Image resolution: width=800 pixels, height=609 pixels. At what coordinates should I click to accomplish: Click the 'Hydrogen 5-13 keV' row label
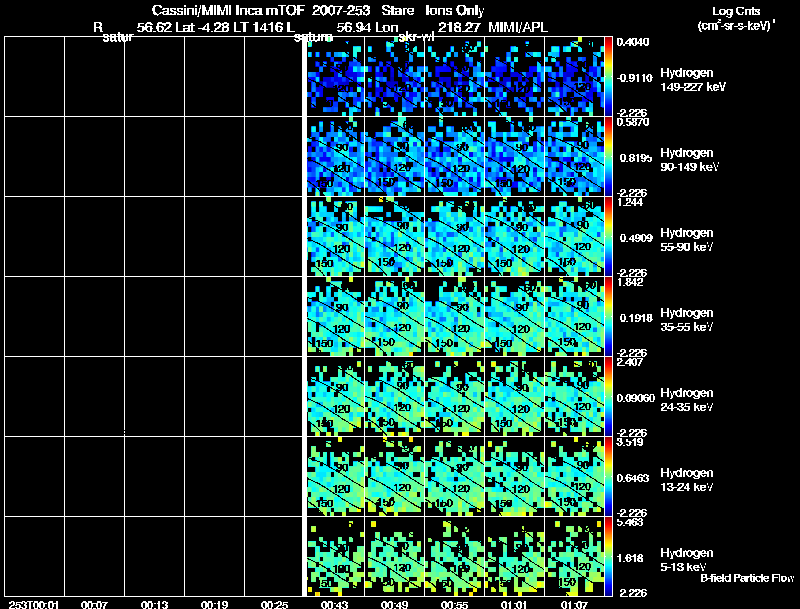(687, 560)
